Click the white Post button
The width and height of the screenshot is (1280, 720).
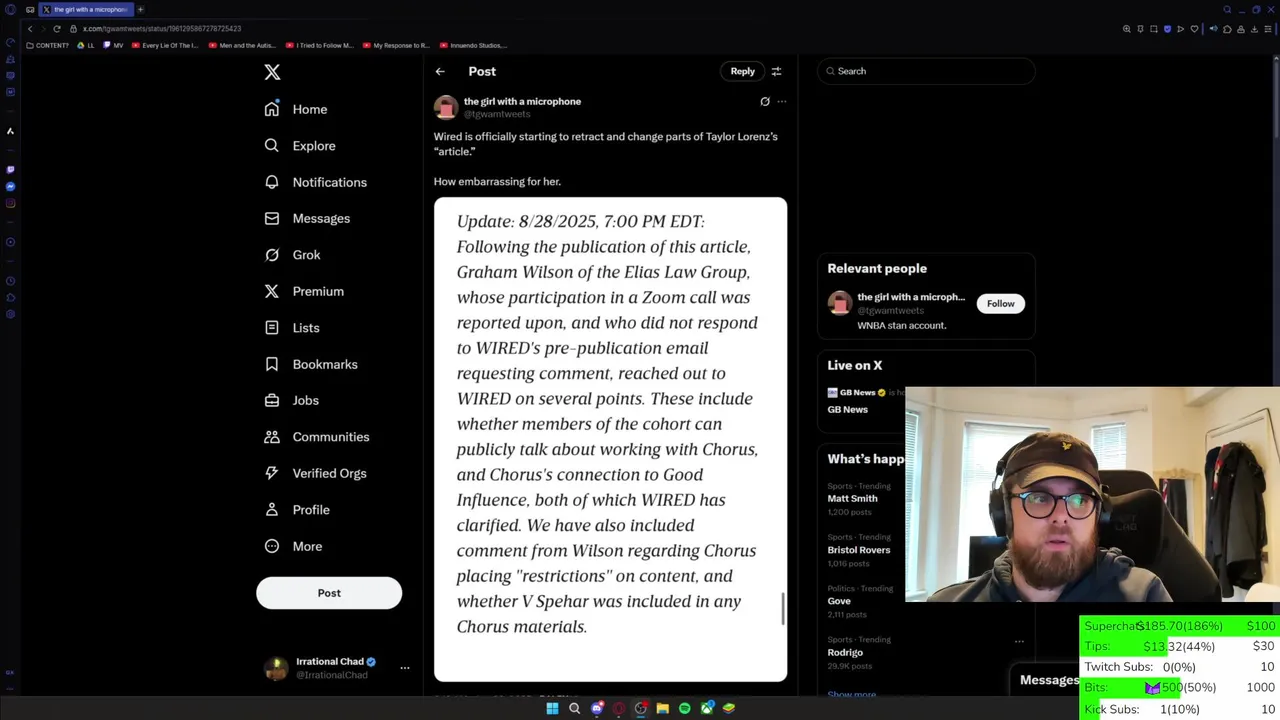[x=329, y=593]
